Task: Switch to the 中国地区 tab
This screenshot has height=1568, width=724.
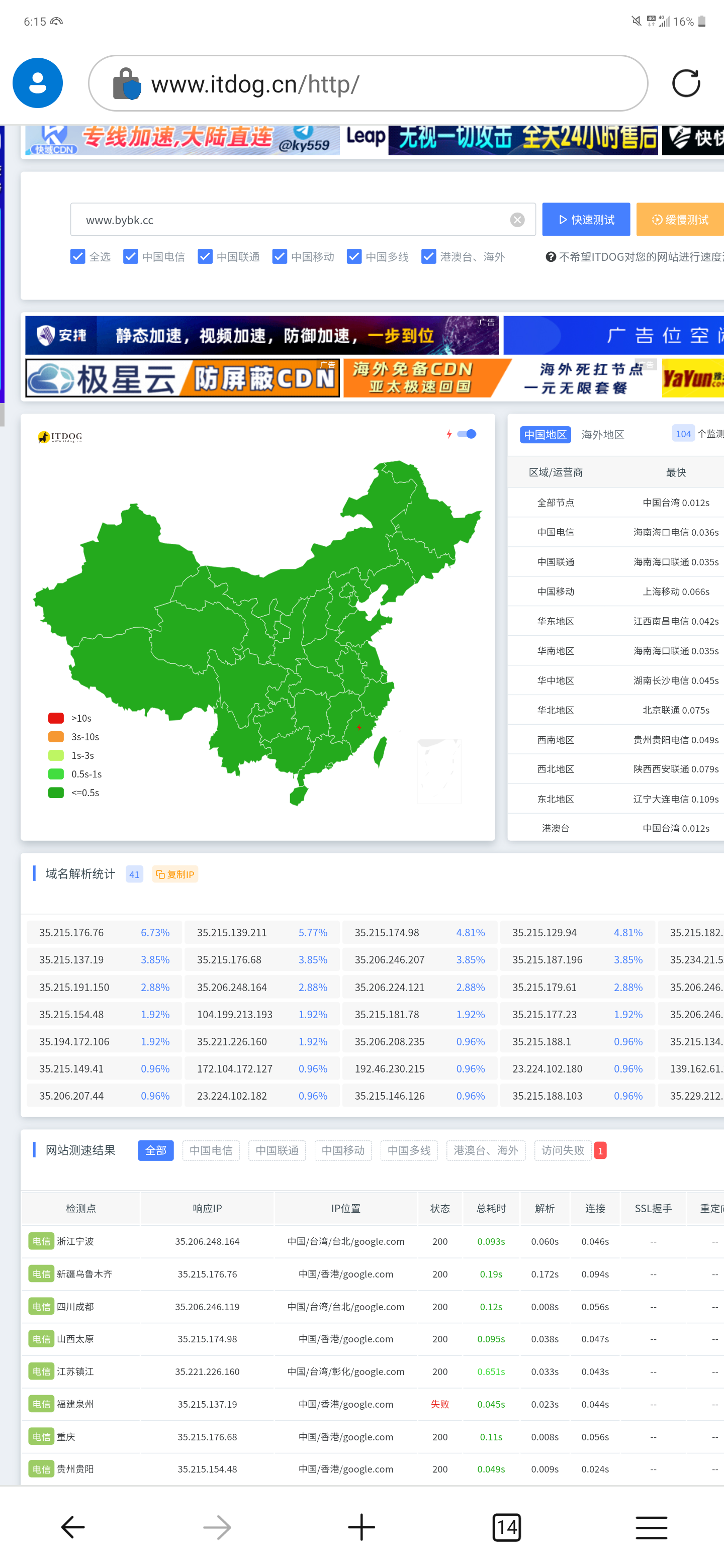Action: point(545,435)
